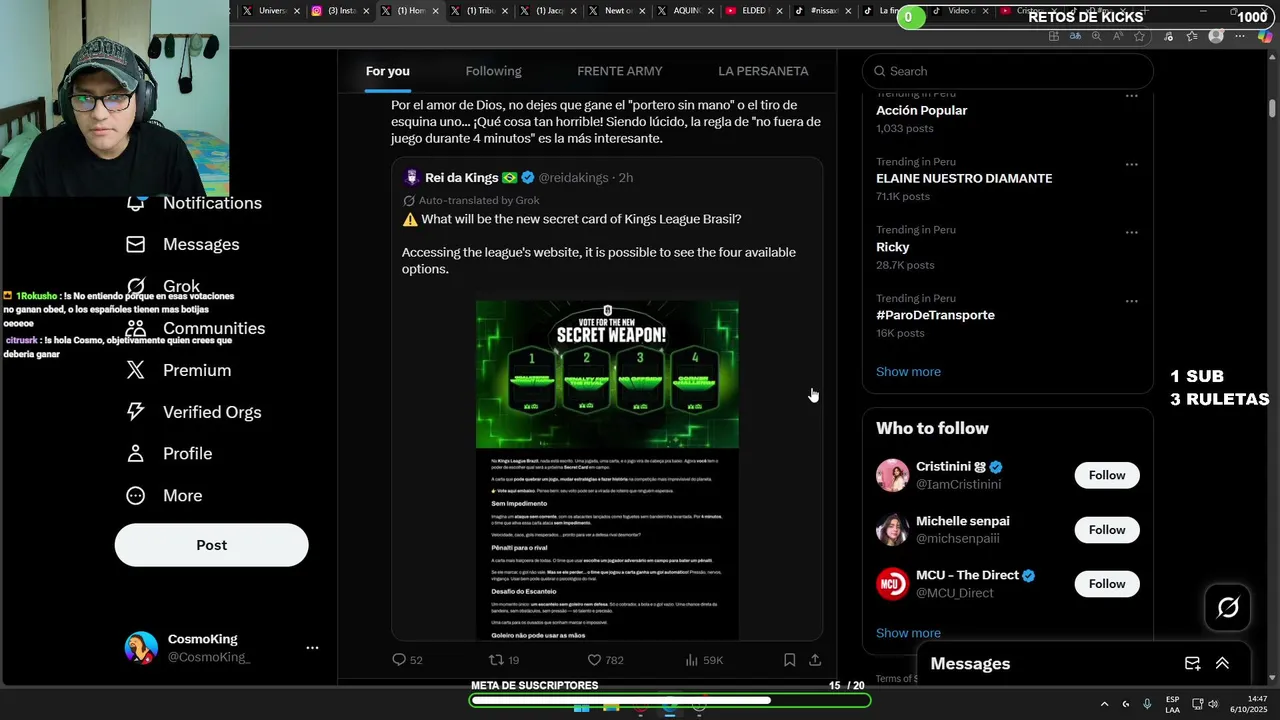Compose new message in Messages drawer
This screenshot has width=1280, height=720.
[1192, 663]
